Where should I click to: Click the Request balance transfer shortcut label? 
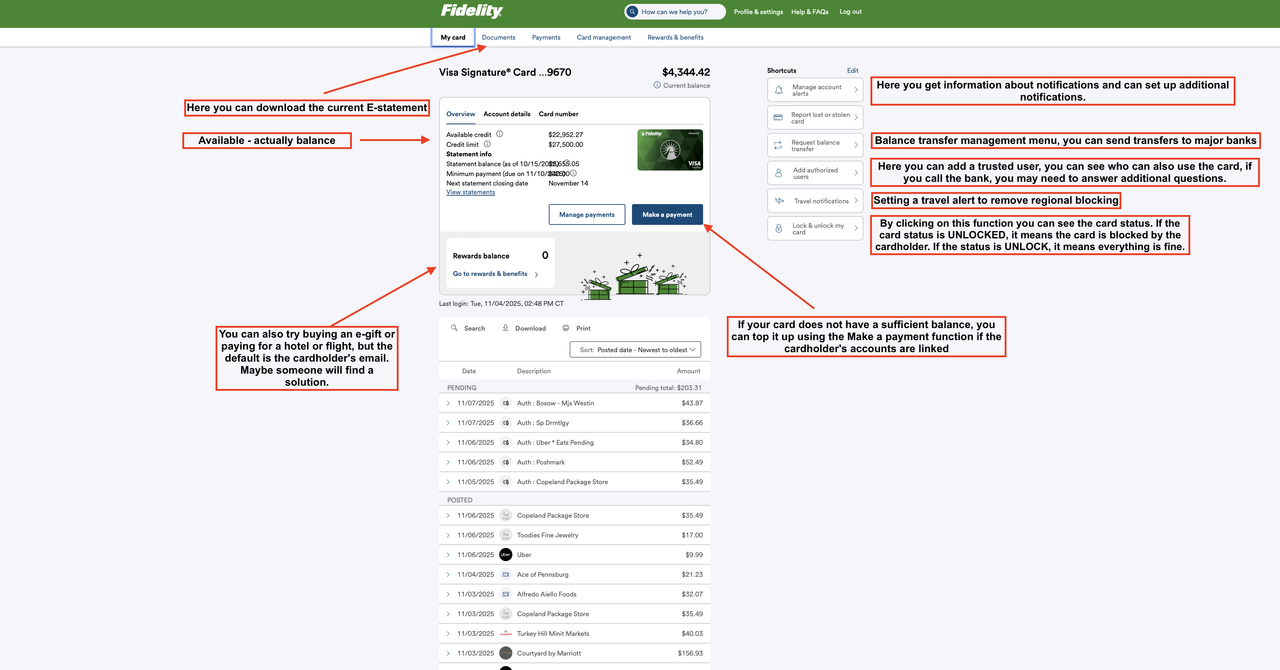coord(816,146)
